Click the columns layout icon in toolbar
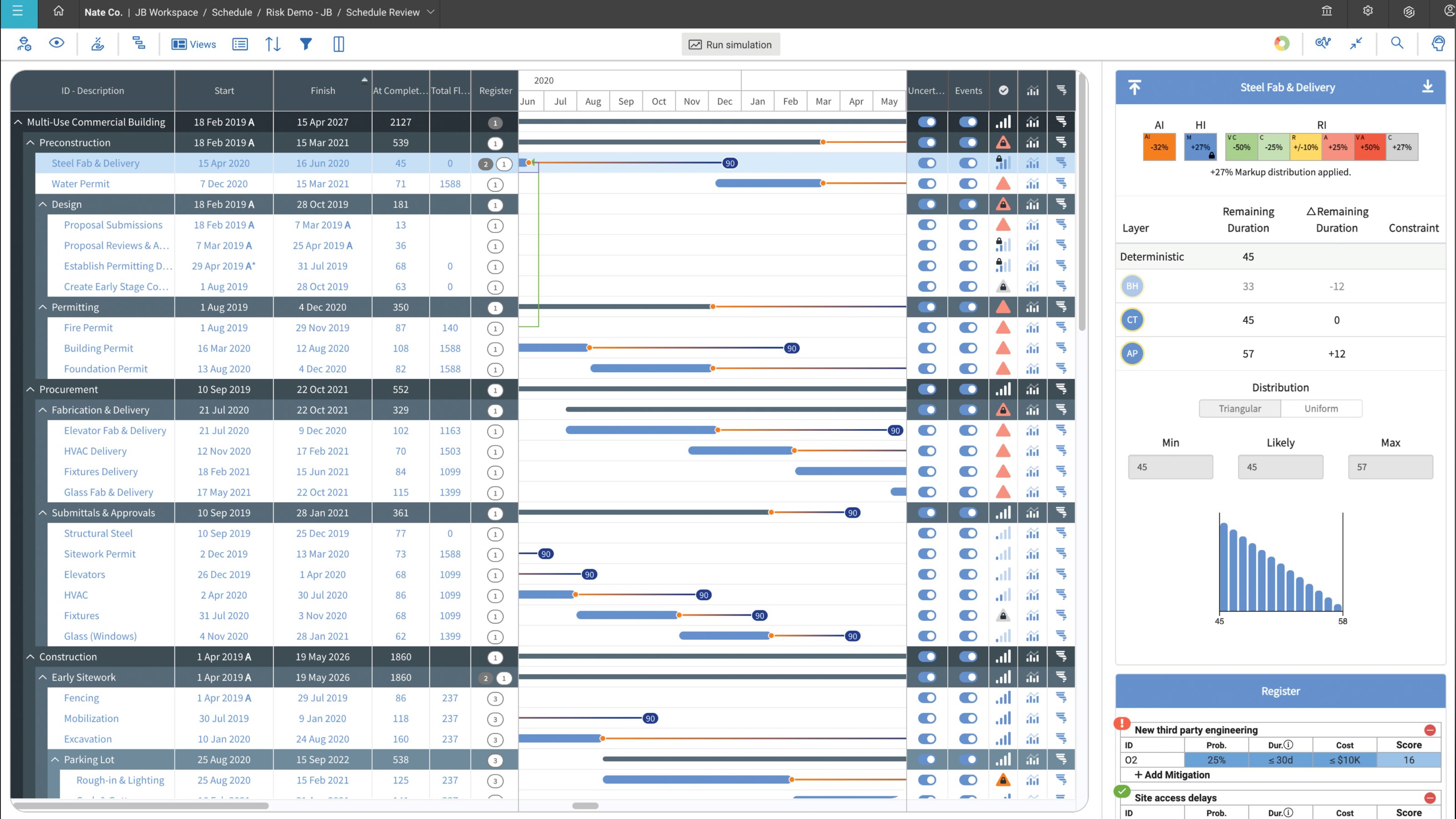 [339, 44]
